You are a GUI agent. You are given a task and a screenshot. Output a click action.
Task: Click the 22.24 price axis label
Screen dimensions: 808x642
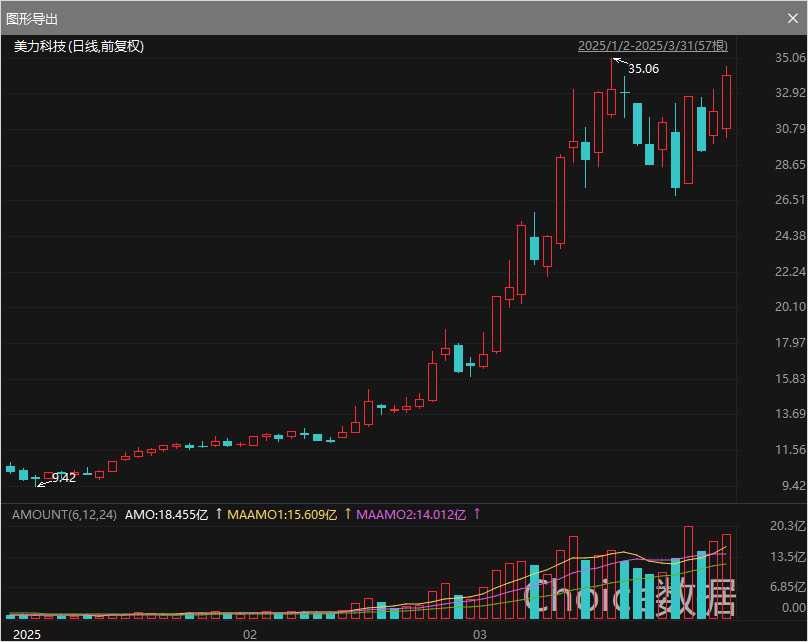click(790, 272)
